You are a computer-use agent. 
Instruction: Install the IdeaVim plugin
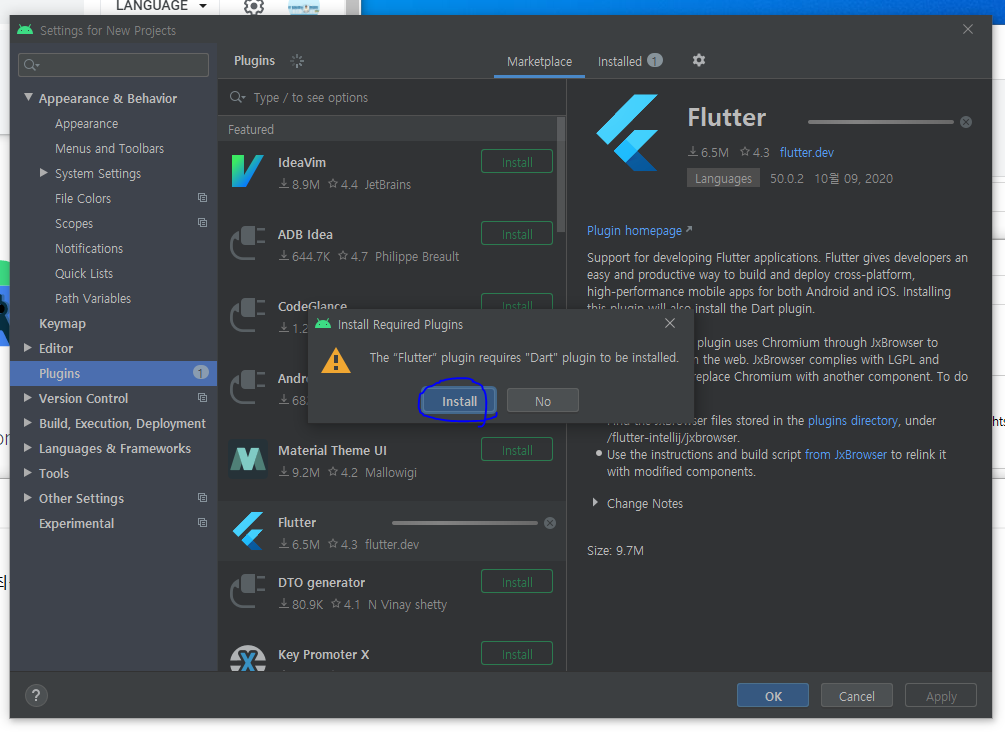pyautogui.click(x=517, y=162)
